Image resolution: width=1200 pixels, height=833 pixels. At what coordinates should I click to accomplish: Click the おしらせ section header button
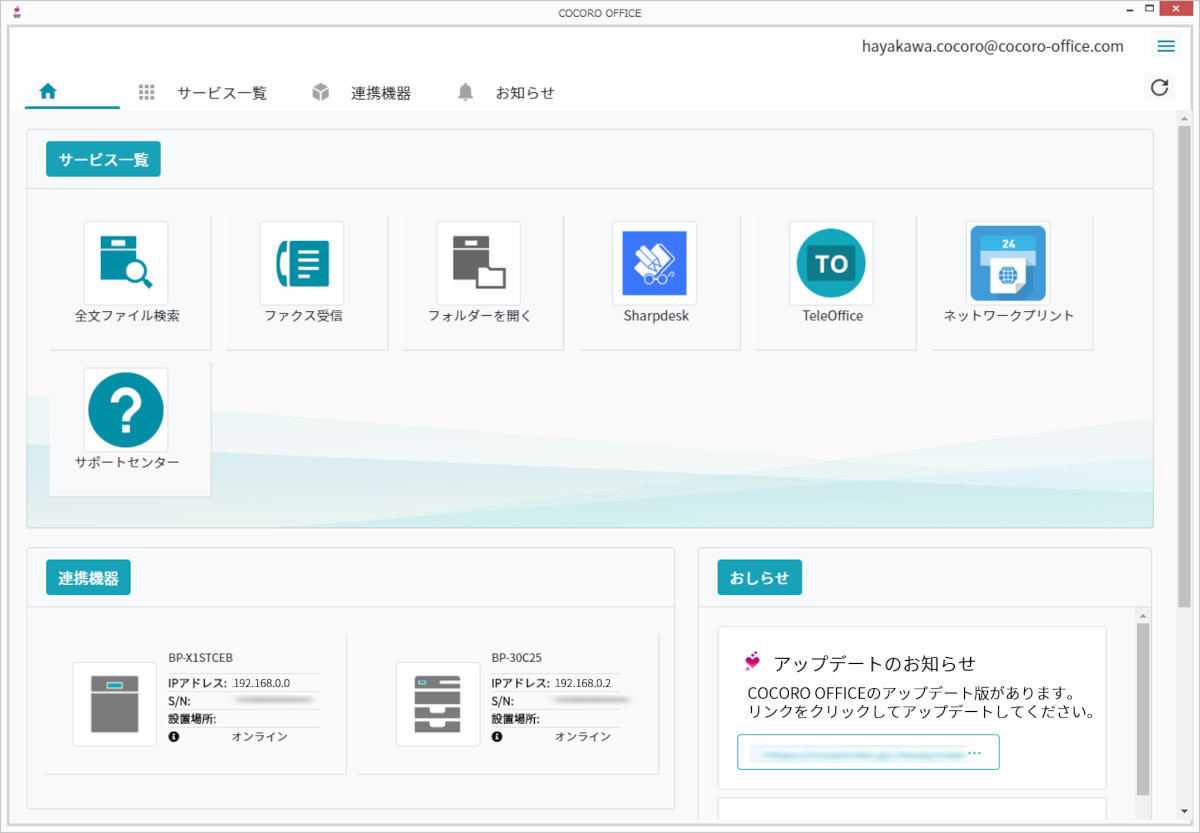759,578
